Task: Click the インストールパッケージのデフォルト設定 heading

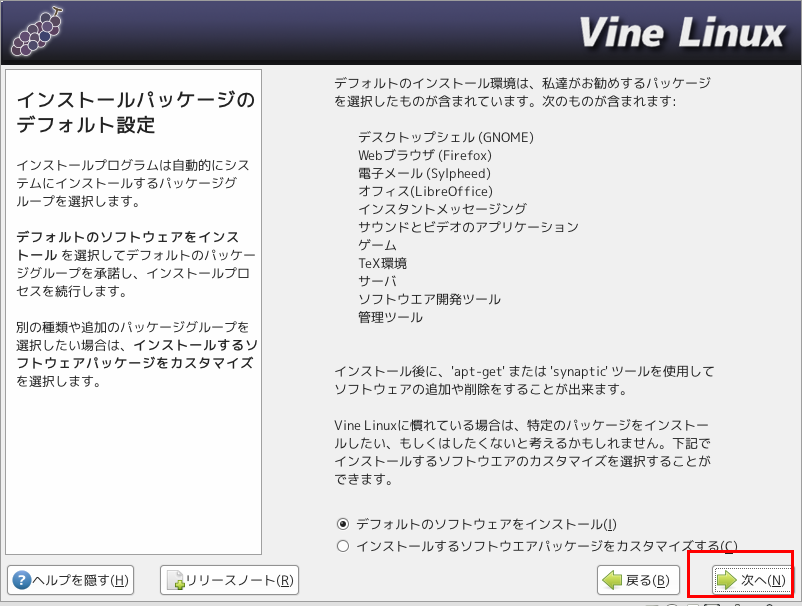Action: pos(136,112)
